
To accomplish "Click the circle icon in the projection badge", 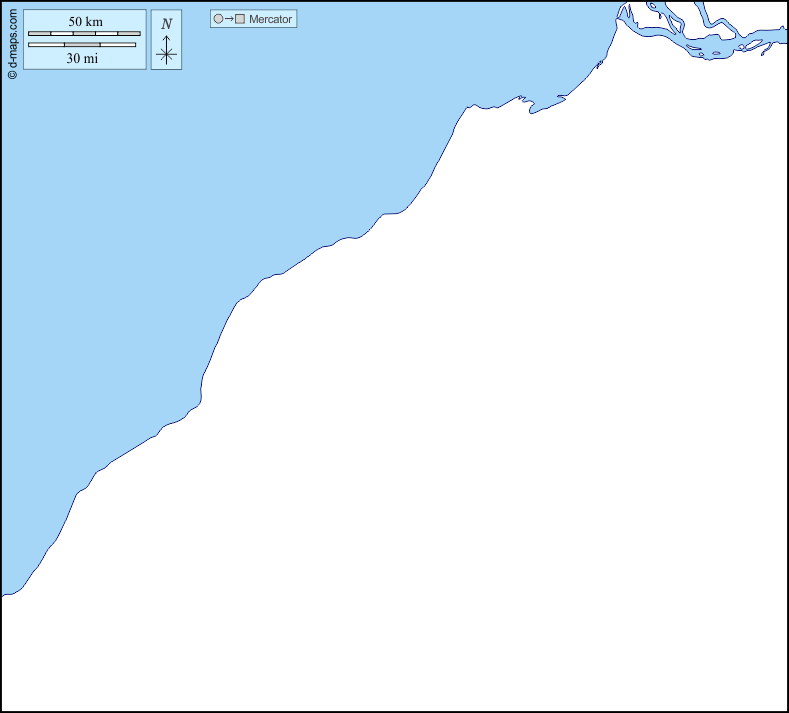I will point(218,19).
